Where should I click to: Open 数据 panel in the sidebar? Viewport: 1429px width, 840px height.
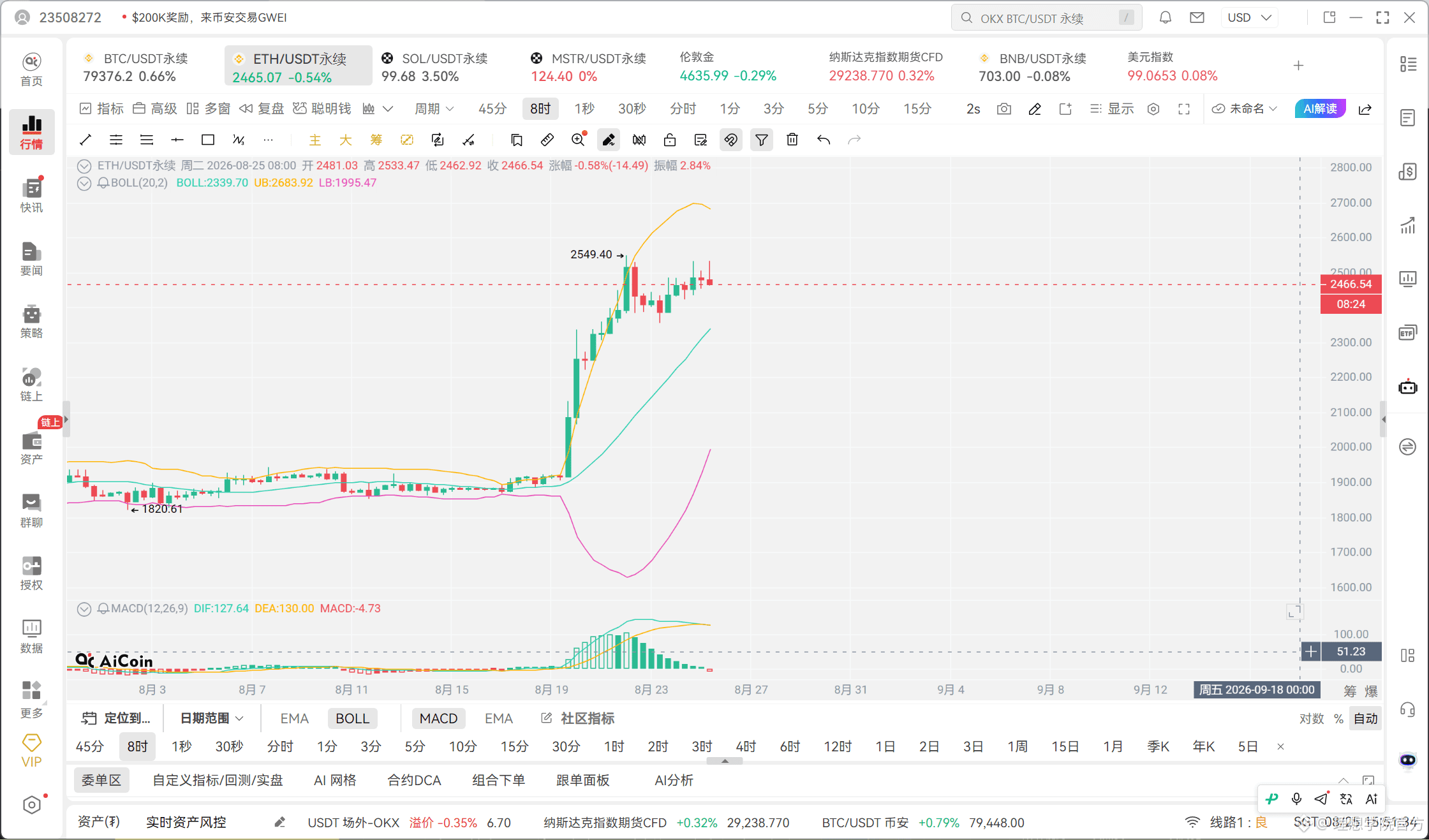tap(31, 636)
